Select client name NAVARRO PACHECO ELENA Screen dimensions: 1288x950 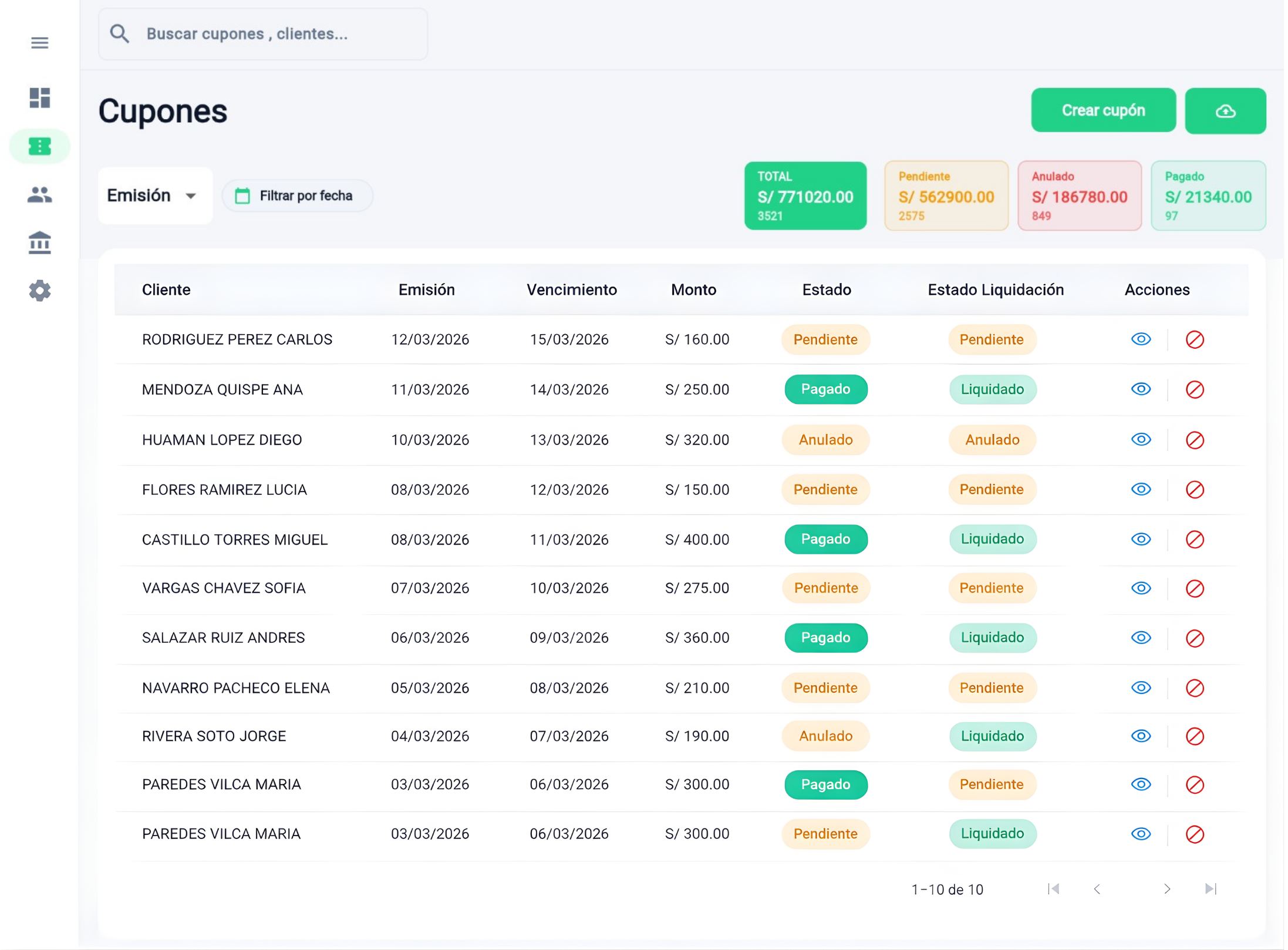(236, 688)
